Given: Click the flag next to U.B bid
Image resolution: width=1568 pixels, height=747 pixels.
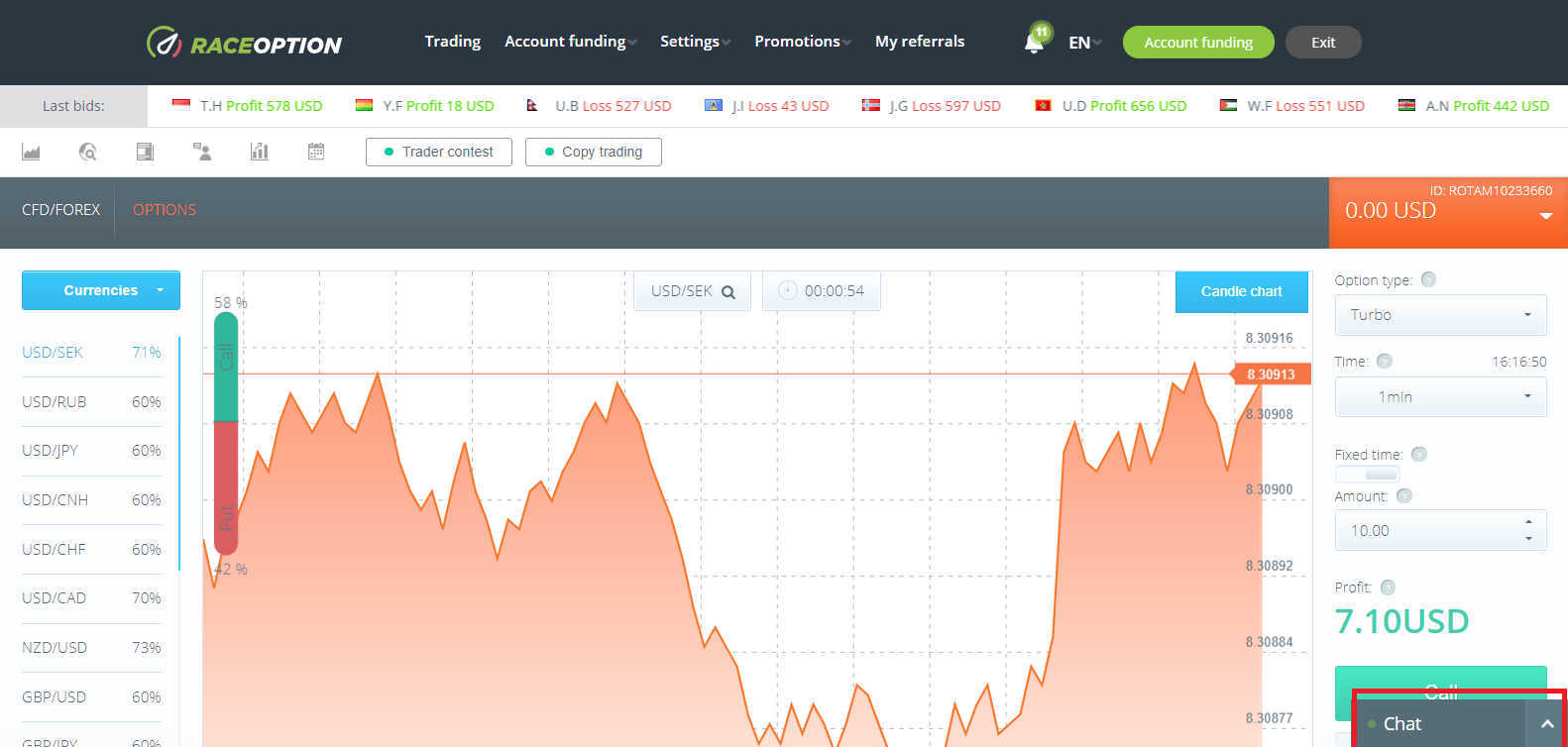Looking at the screenshot, I should click(532, 105).
